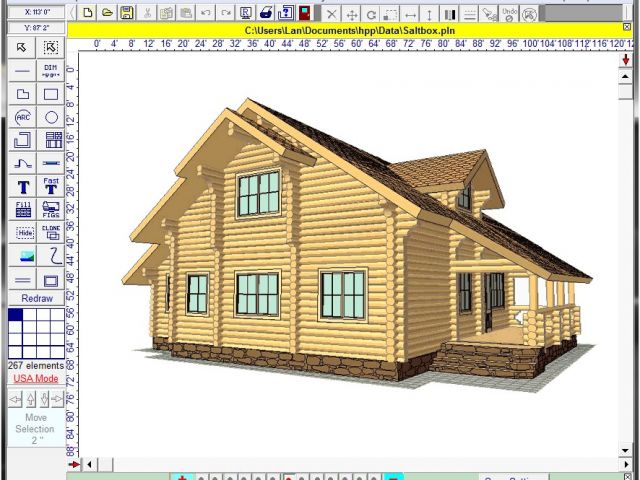The width and height of the screenshot is (640, 480).
Task: Switch units via USA Mode link
Action: tap(36, 379)
